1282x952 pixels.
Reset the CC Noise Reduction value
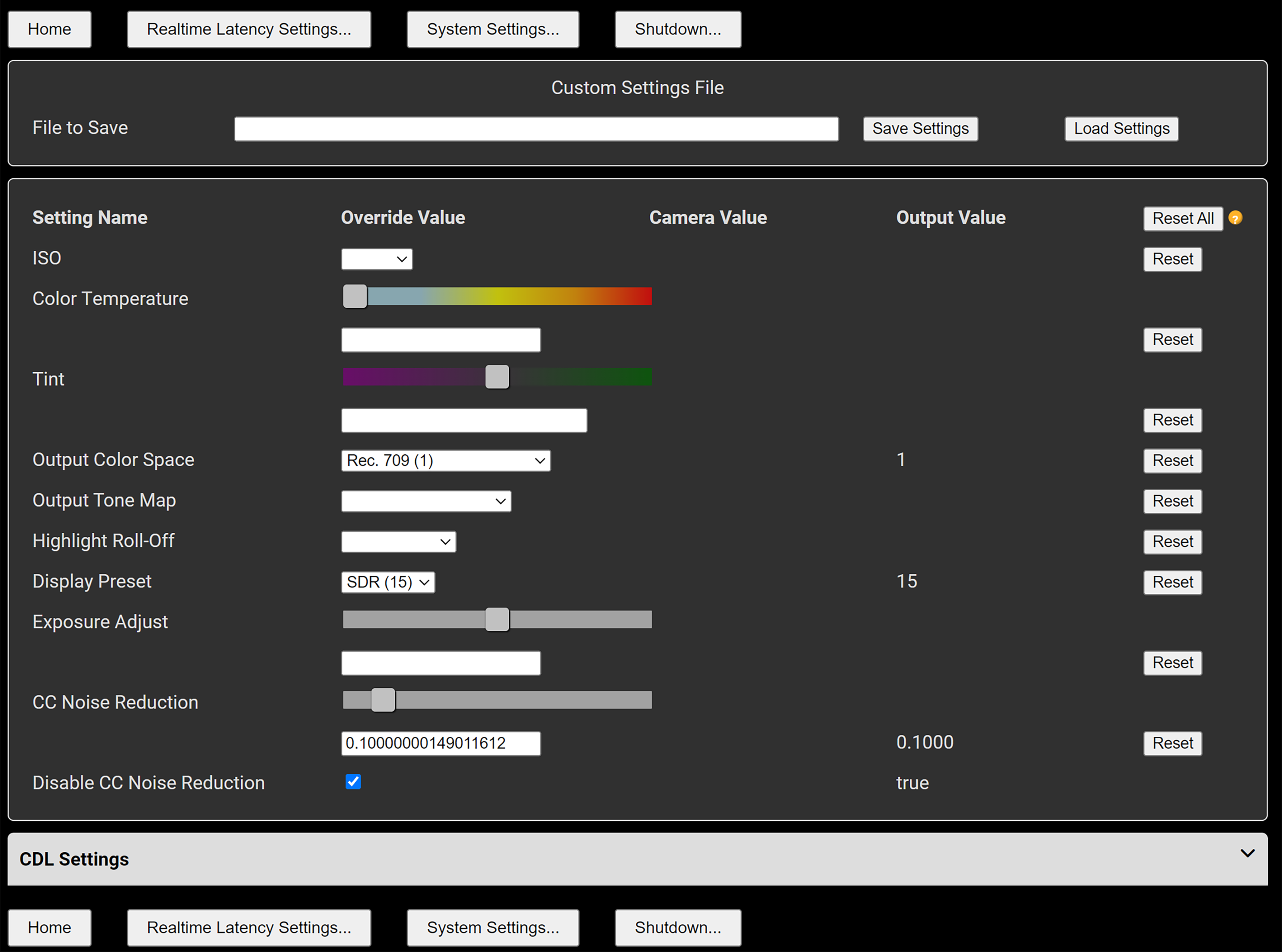[1172, 743]
